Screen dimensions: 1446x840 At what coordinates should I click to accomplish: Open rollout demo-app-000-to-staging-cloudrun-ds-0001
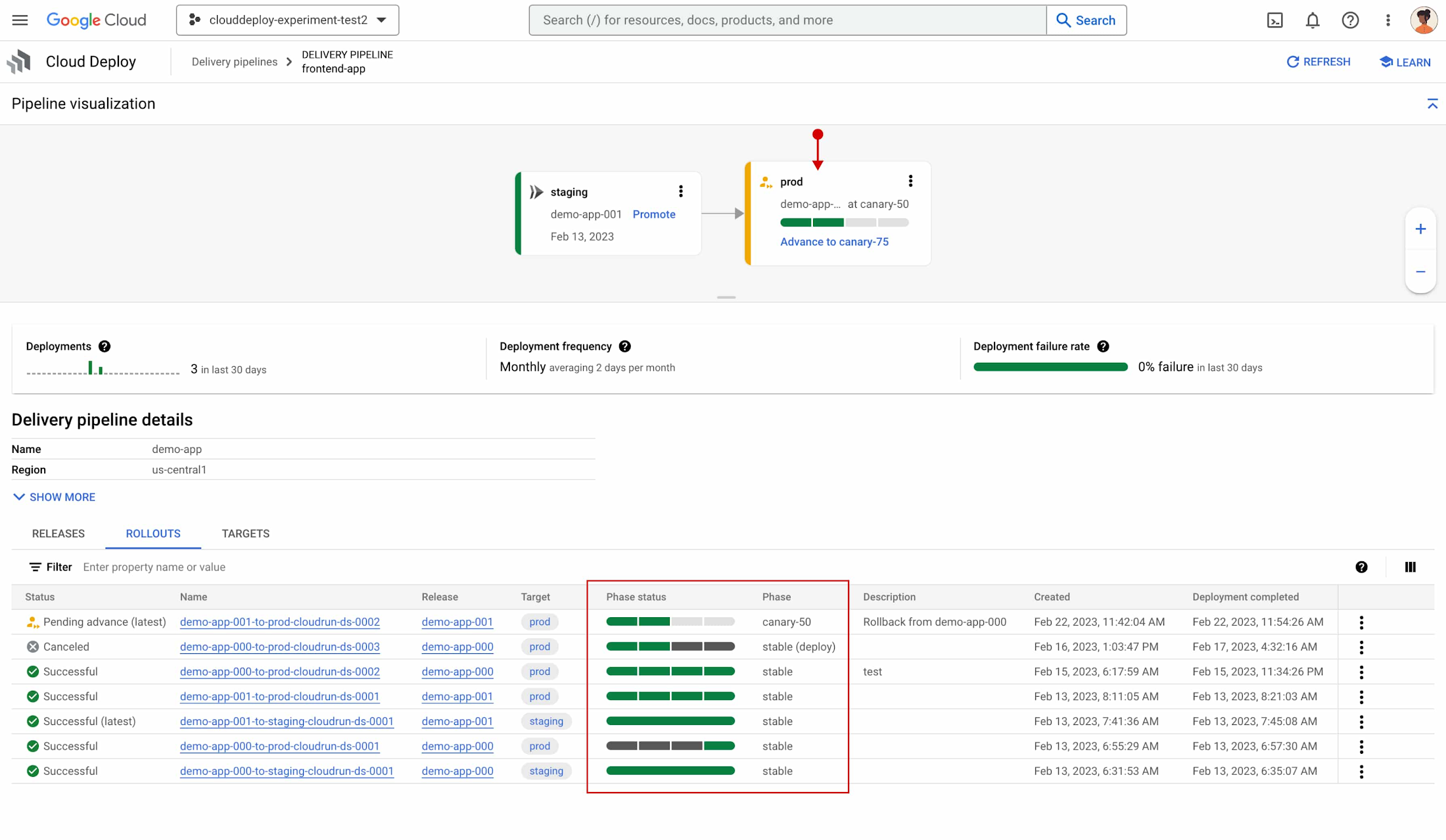[x=287, y=771]
